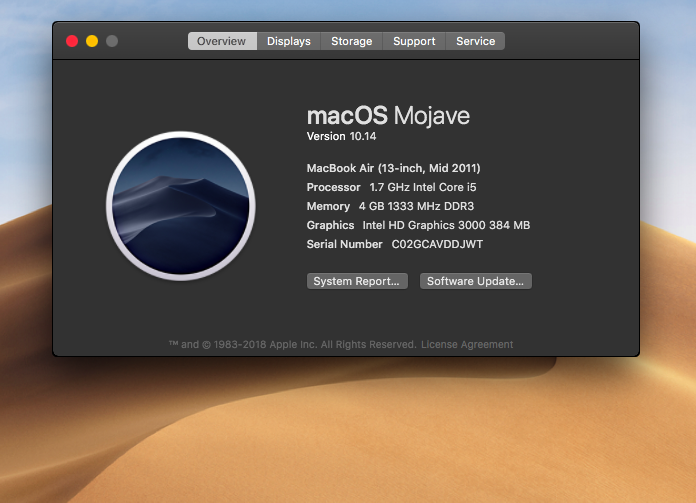Click the disabled gray zoom button
The image size is (696, 503).
click(112, 41)
